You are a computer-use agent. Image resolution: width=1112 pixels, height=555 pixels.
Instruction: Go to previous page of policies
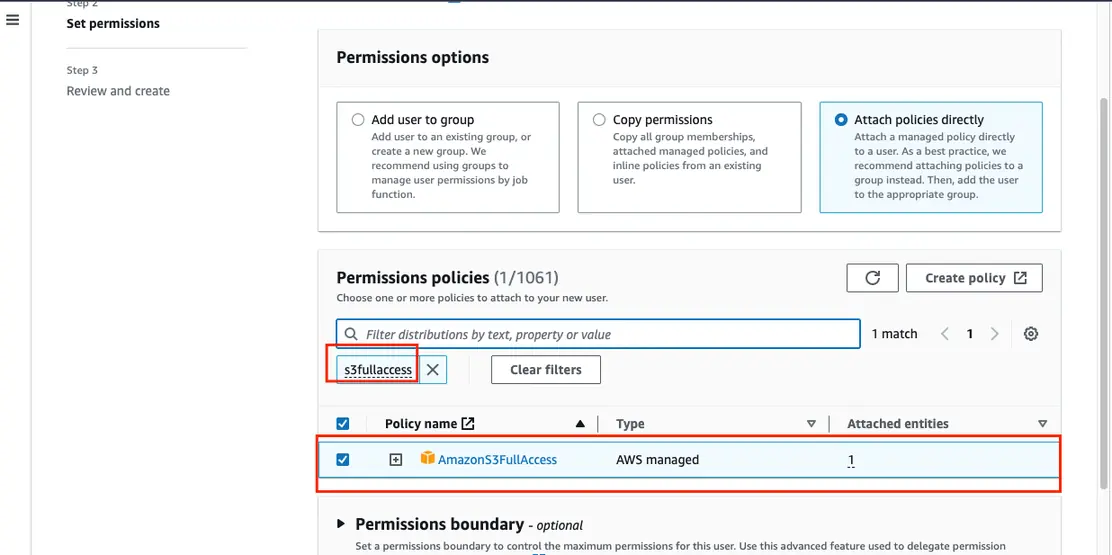(945, 334)
